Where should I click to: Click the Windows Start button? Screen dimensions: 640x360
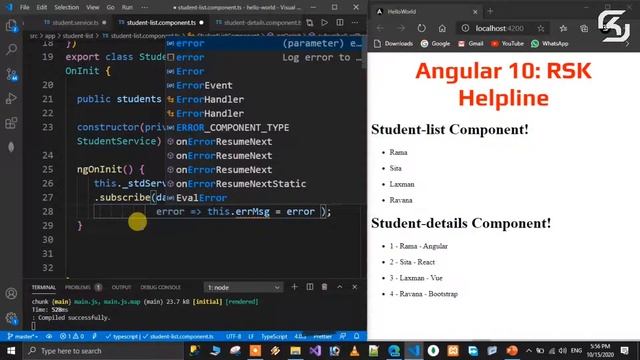[11, 351]
